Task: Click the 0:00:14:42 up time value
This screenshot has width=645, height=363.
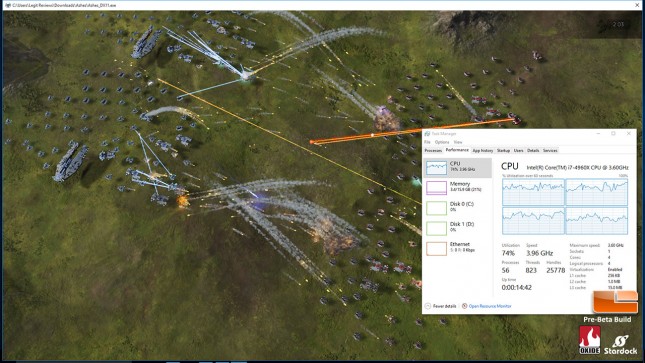Action: tap(516, 288)
